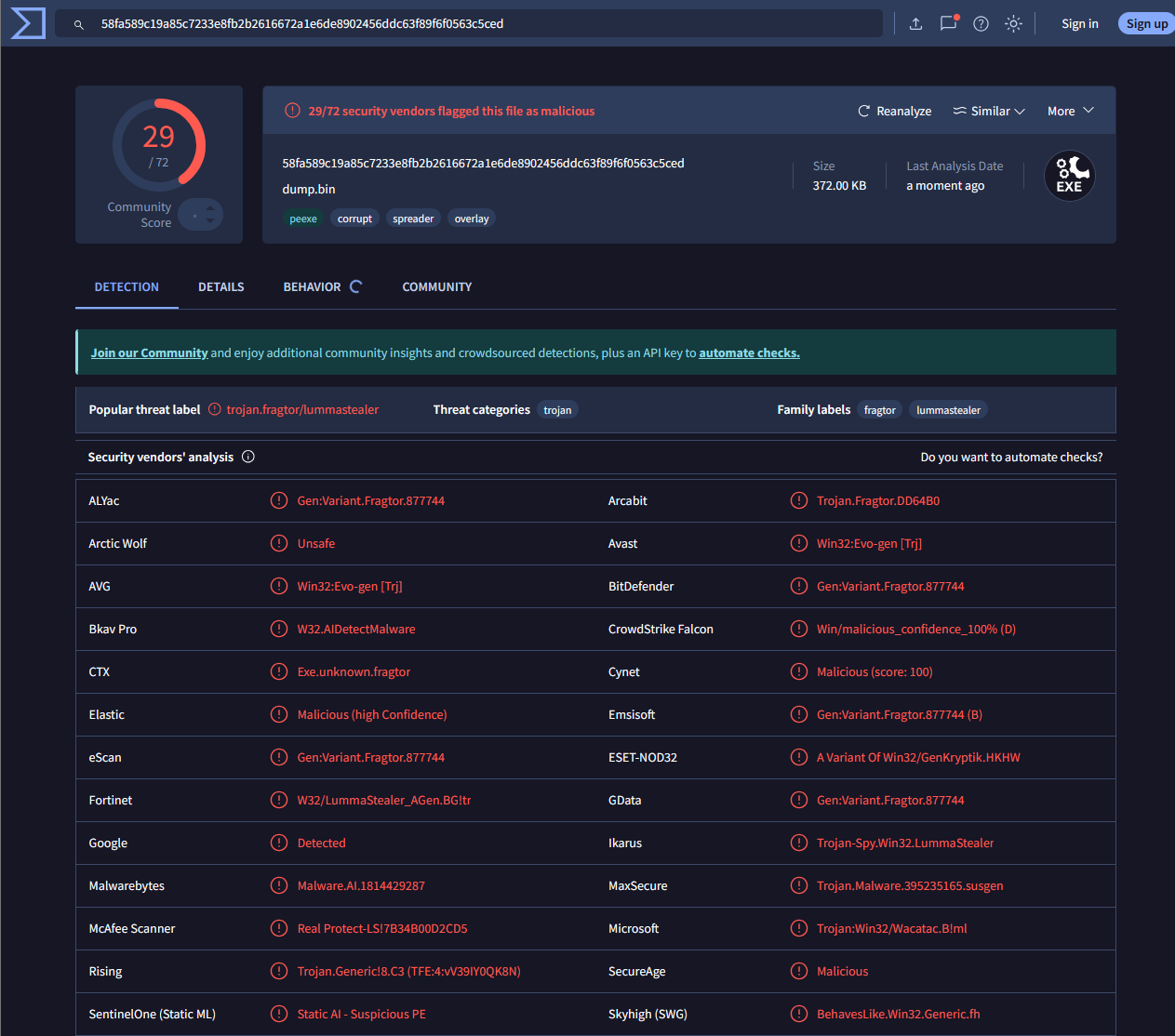1175x1036 pixels.
Task: Click the fragtor family label chip
Action: [x=879, y=410]
